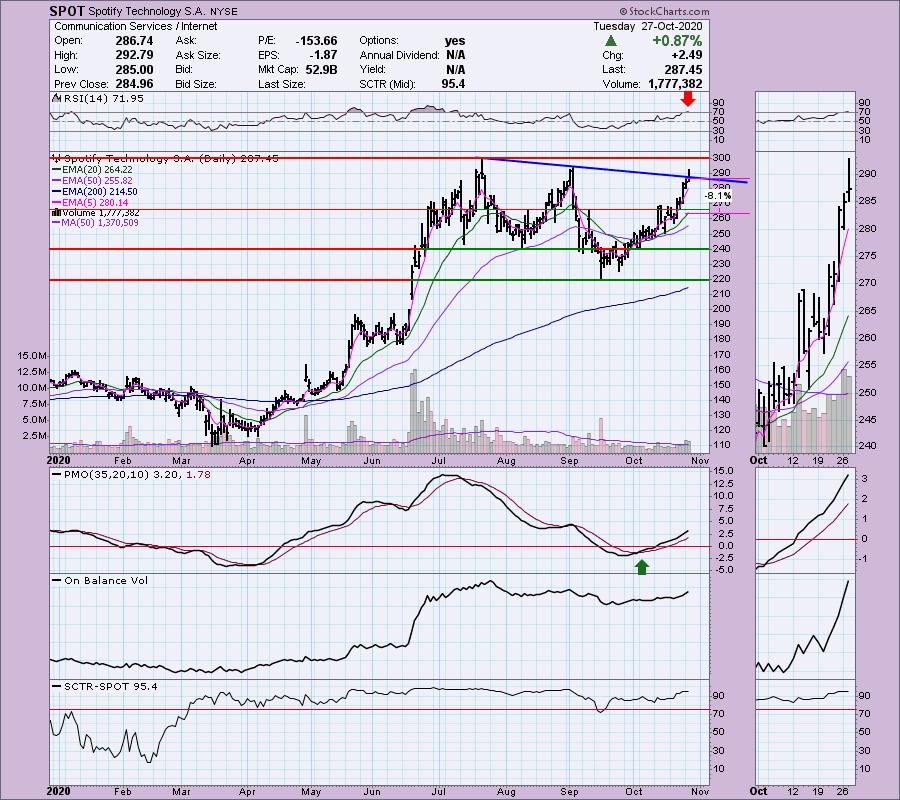Click the On Balance Vol label
Screen dimensions: 900x800
(106, 581)
